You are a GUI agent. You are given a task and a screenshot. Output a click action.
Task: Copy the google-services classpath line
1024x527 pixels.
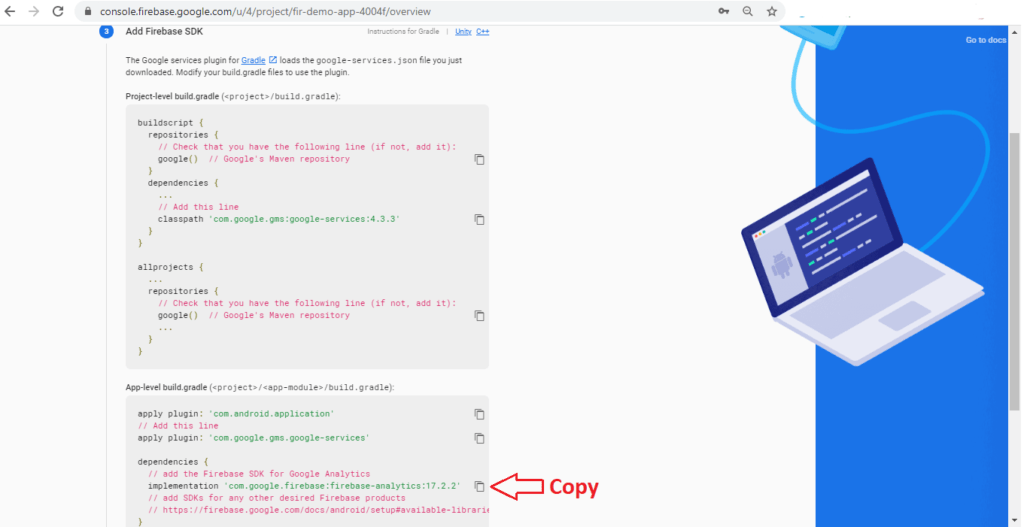click(x=479, y=219)
